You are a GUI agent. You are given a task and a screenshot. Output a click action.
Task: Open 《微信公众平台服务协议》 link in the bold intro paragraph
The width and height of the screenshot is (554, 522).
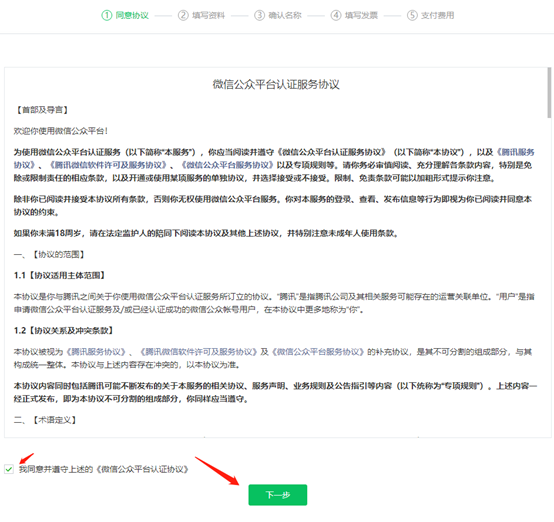[228, 165]
